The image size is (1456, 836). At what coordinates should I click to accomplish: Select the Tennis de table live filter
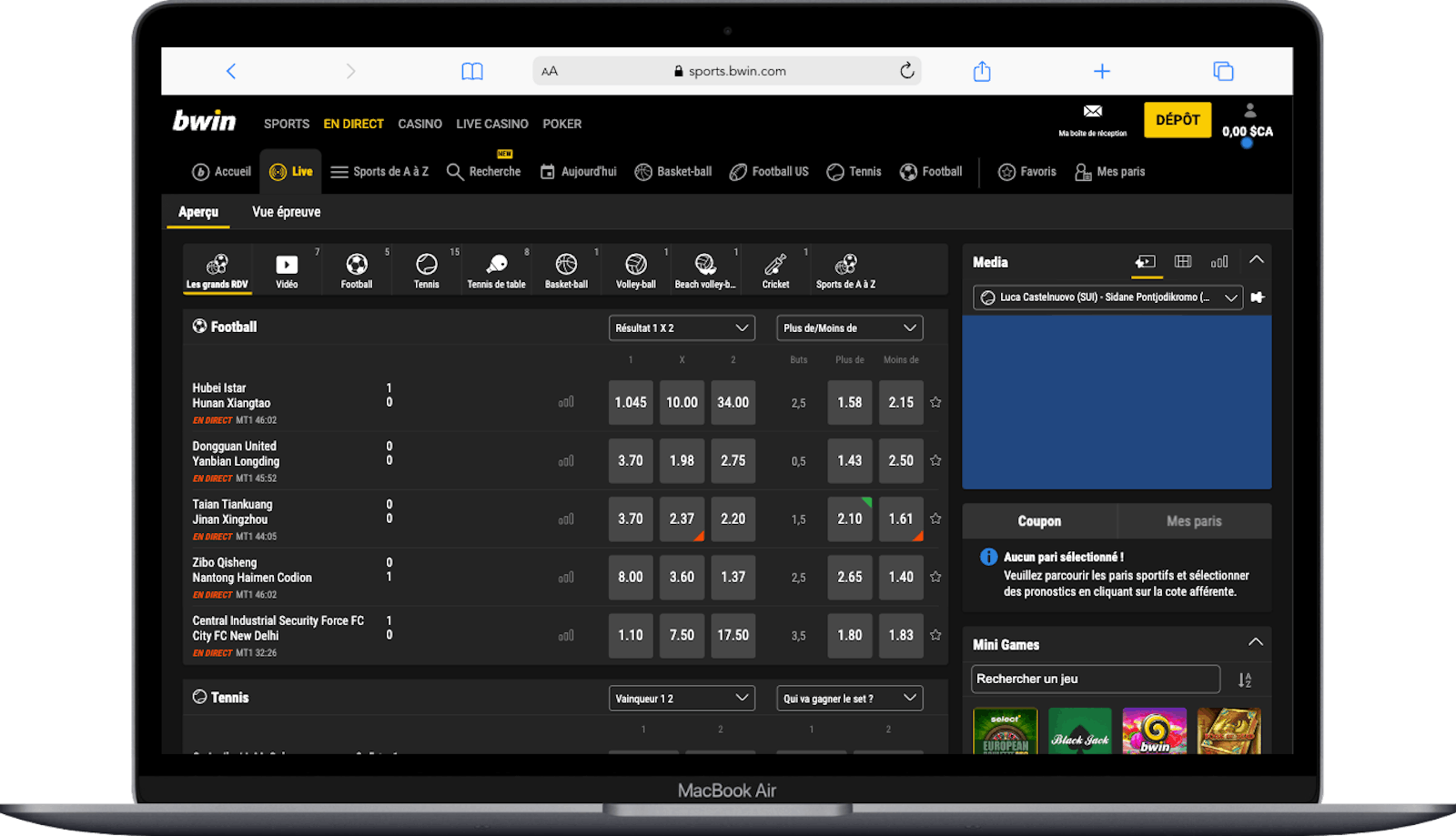(496, 269)
